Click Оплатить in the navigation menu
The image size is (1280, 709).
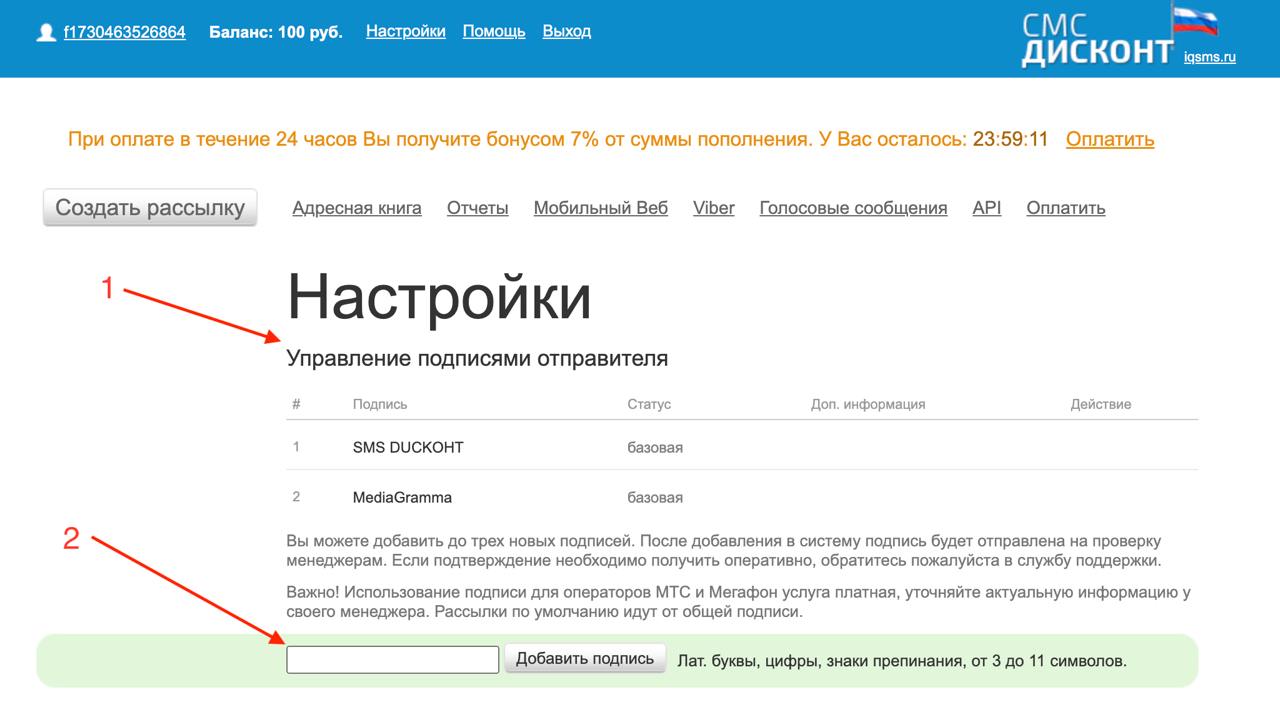1065,208
